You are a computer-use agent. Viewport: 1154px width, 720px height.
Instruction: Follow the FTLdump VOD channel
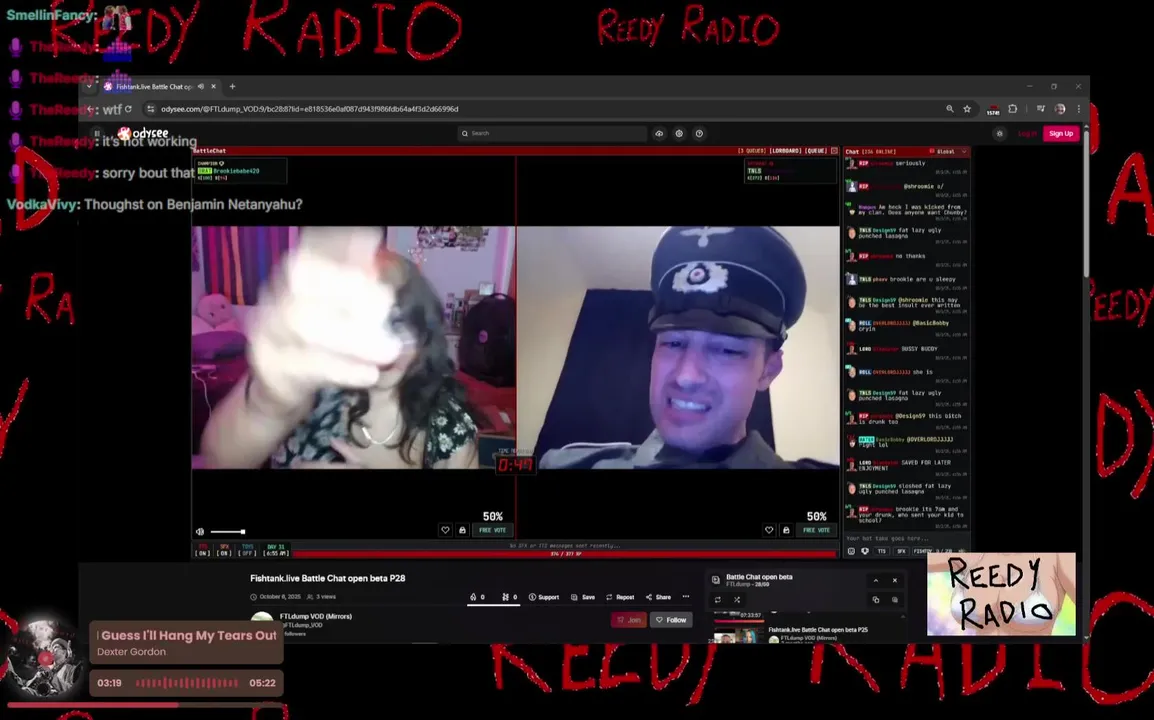[671, 620]
